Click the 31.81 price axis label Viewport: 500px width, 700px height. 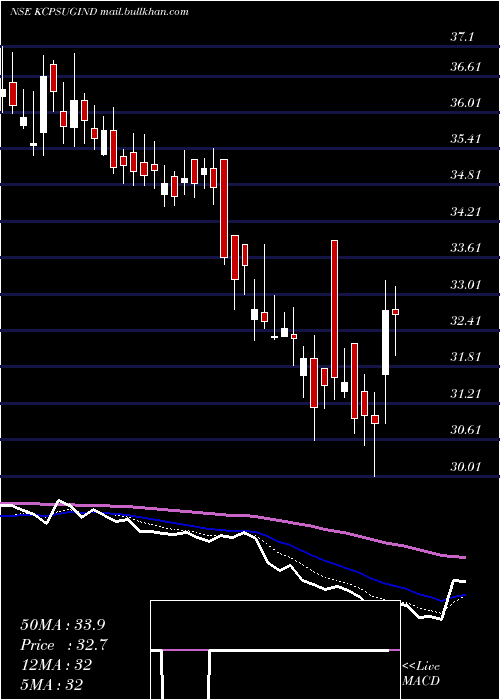[465, 357]
